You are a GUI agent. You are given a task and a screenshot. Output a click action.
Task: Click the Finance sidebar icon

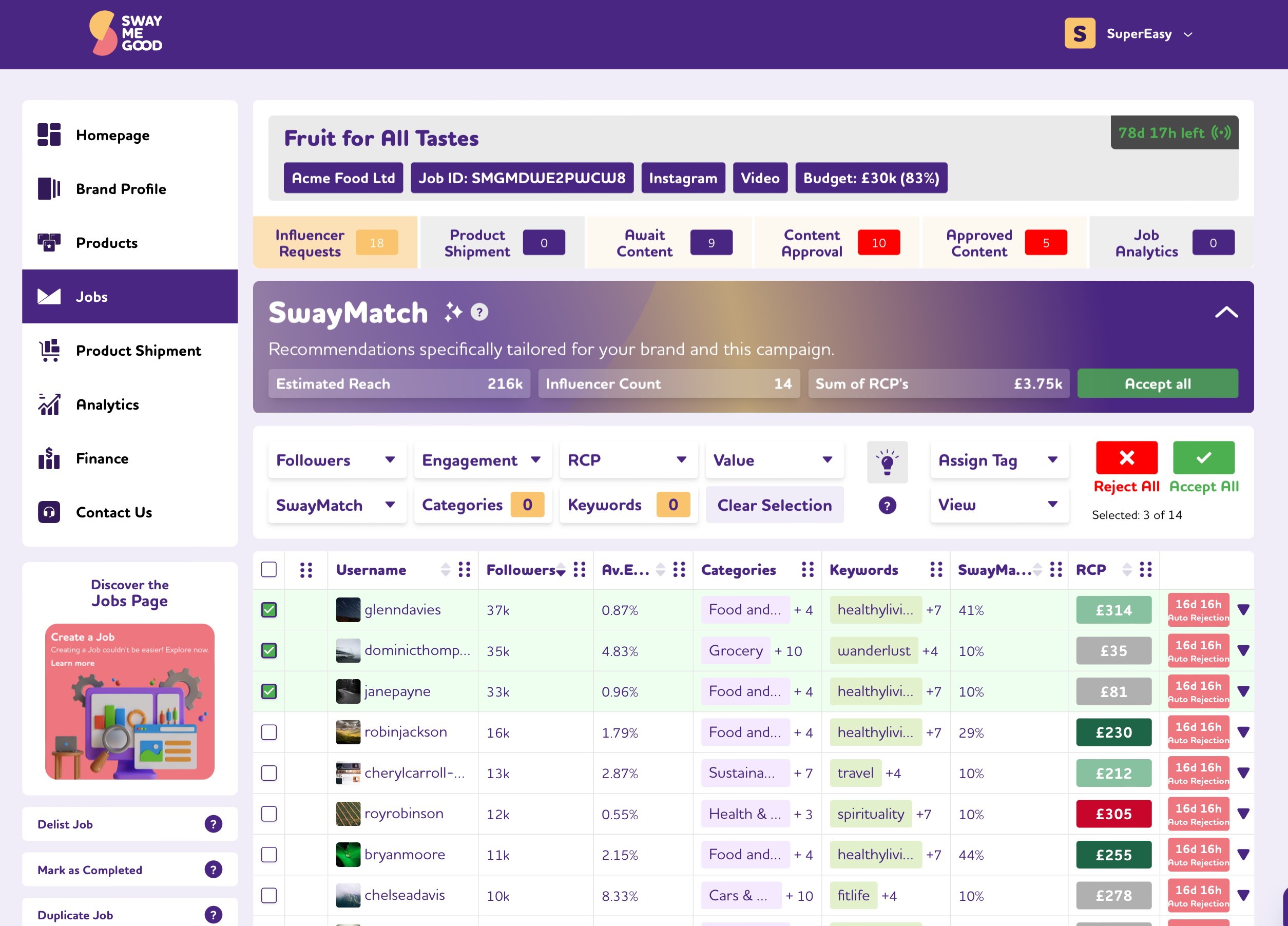coord(49,458)
